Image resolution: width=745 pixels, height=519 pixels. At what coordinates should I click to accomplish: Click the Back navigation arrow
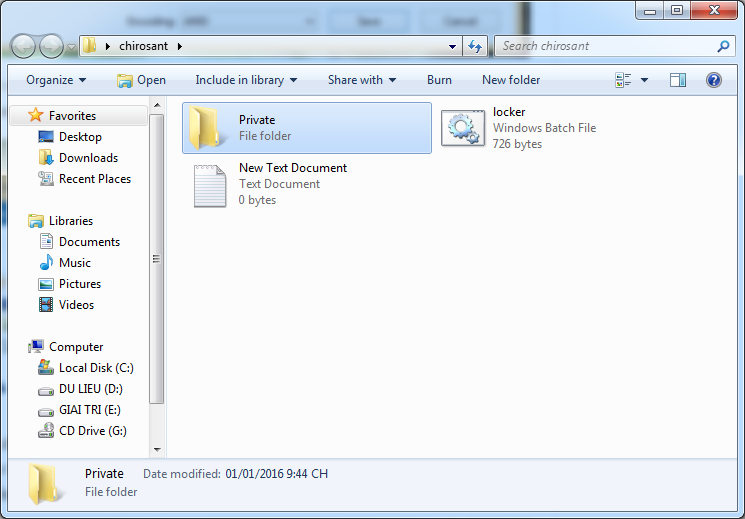click(x=23, y=46)
